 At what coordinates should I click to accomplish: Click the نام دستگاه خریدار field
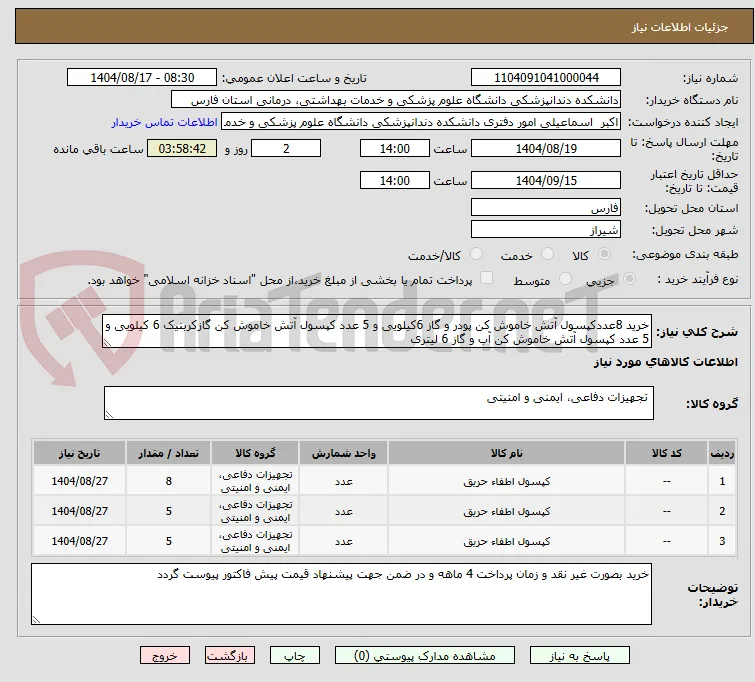[x=396, y=100]
